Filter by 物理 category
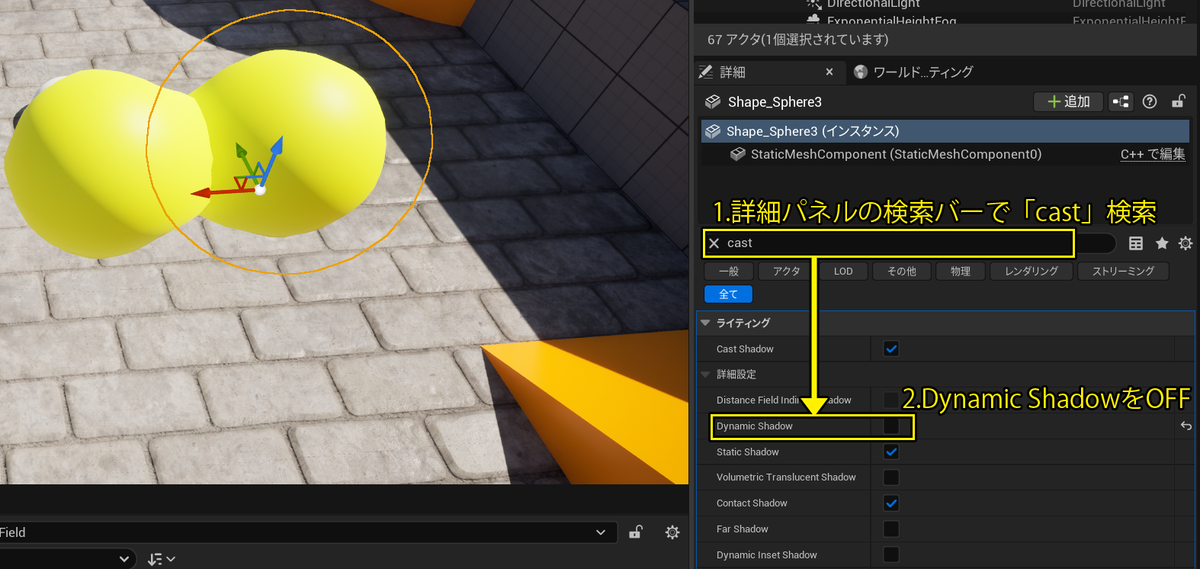 [x=960, y=271]
